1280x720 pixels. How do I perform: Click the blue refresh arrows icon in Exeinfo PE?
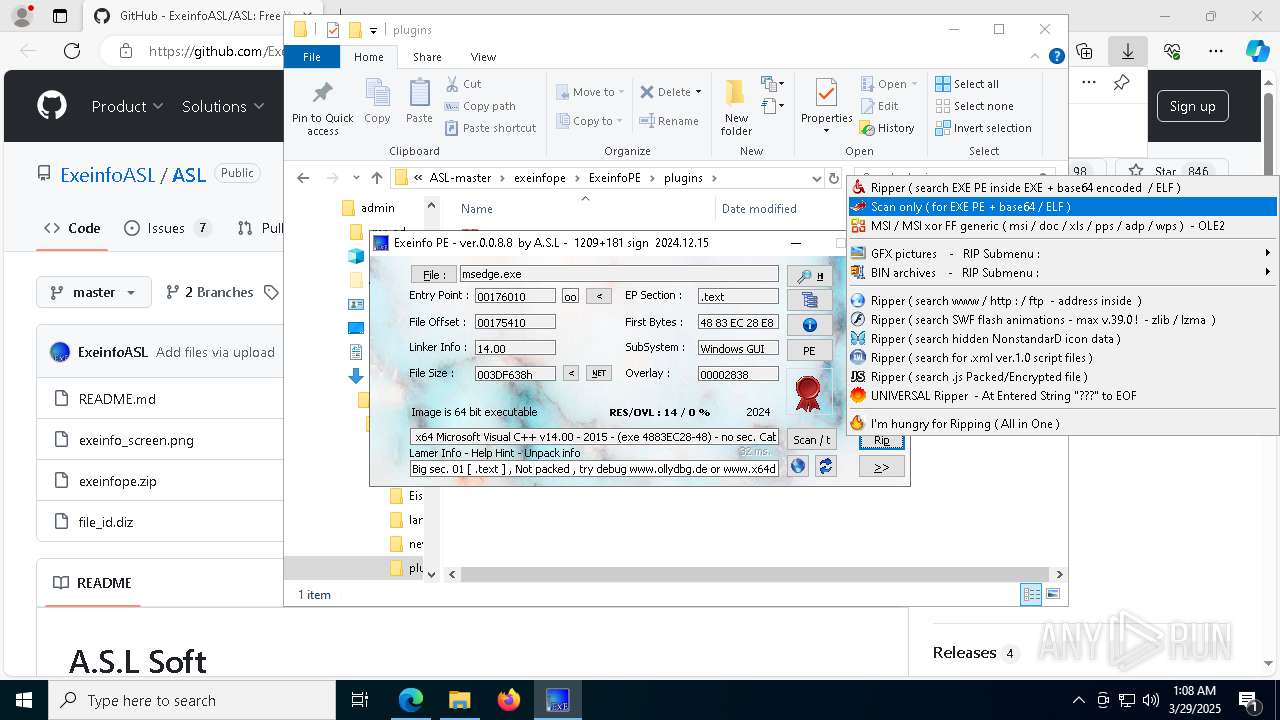(x=825, y=466)
